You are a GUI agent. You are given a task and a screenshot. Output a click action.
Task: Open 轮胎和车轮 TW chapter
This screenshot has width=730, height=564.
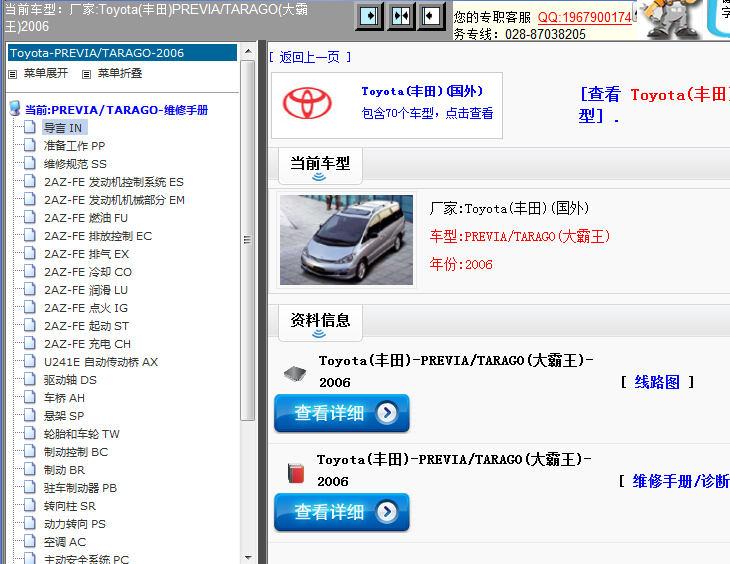pyautogui.click(x=81, y=434)
